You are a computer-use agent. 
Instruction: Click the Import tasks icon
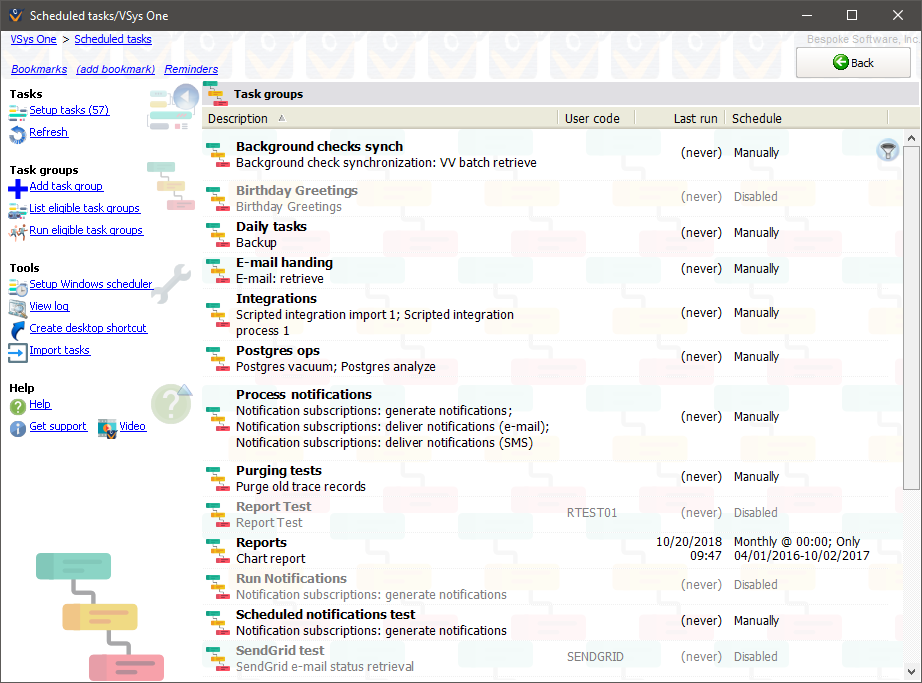coord(18,351)
